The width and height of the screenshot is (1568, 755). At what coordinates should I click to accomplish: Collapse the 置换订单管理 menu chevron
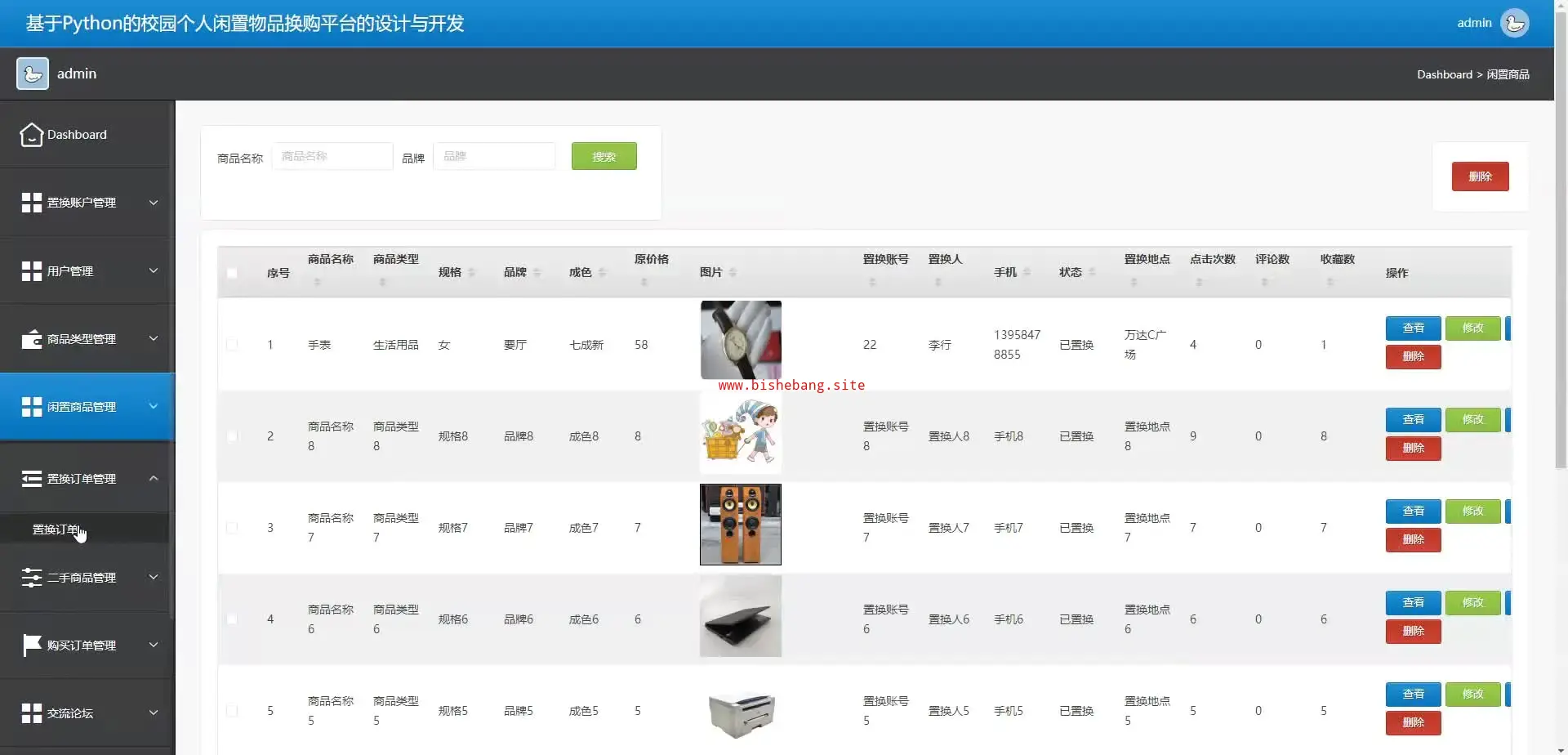[154, 479]
